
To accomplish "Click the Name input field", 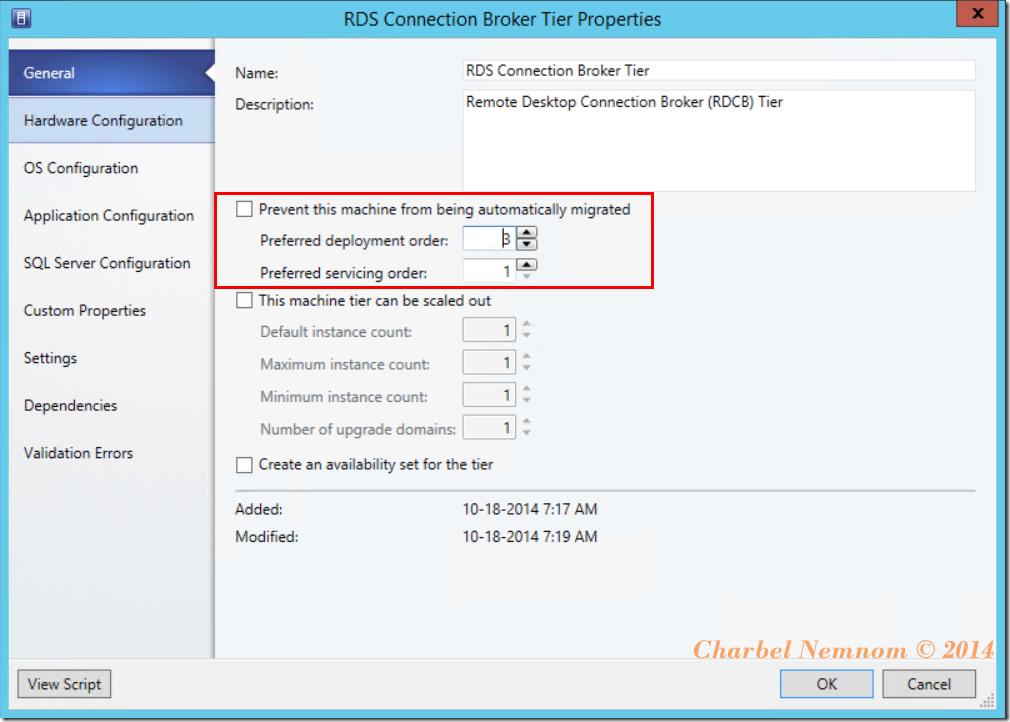I will click(x=719, y=70).
